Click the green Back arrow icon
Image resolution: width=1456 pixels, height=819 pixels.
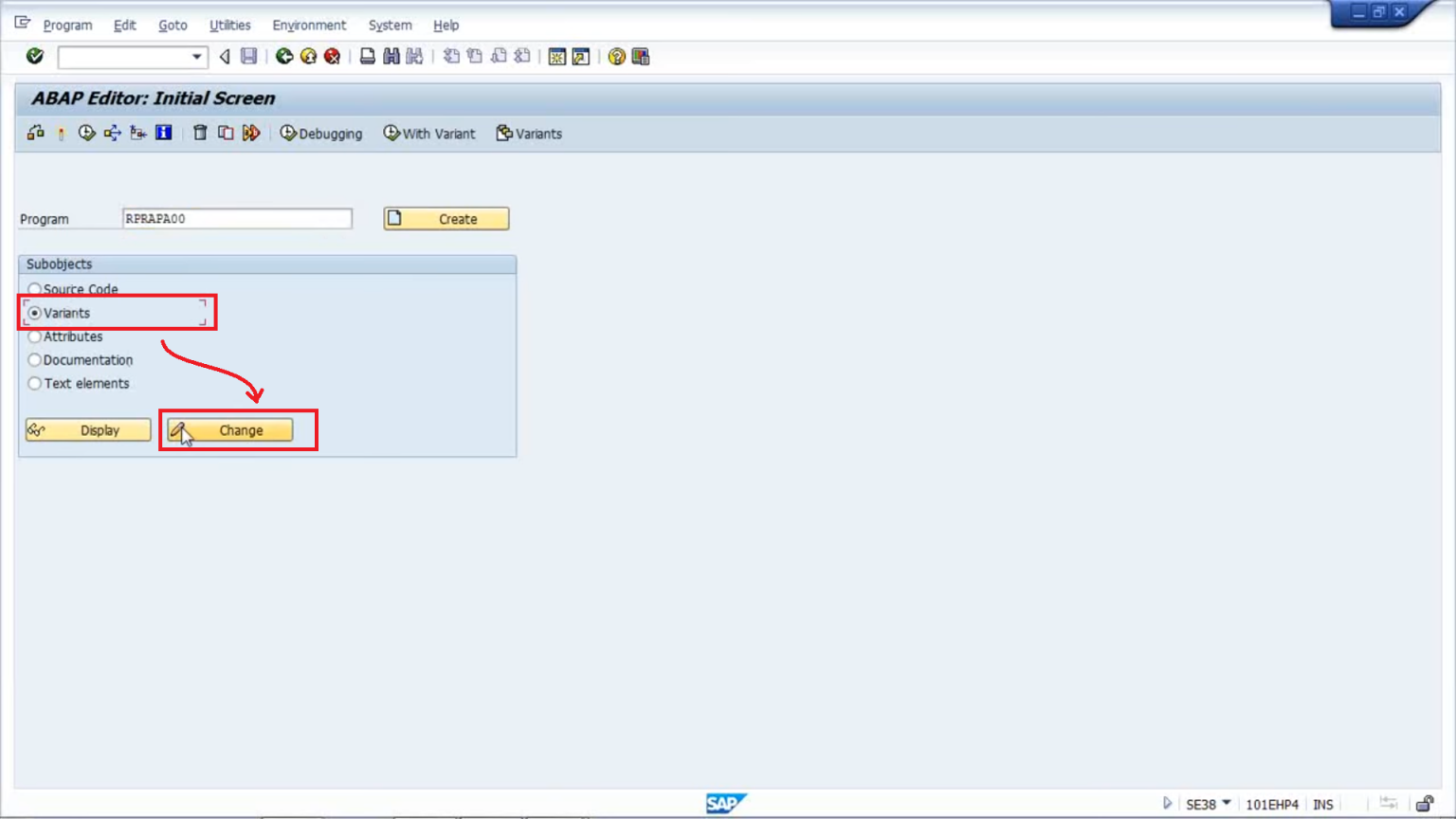[x=282, y=57]
